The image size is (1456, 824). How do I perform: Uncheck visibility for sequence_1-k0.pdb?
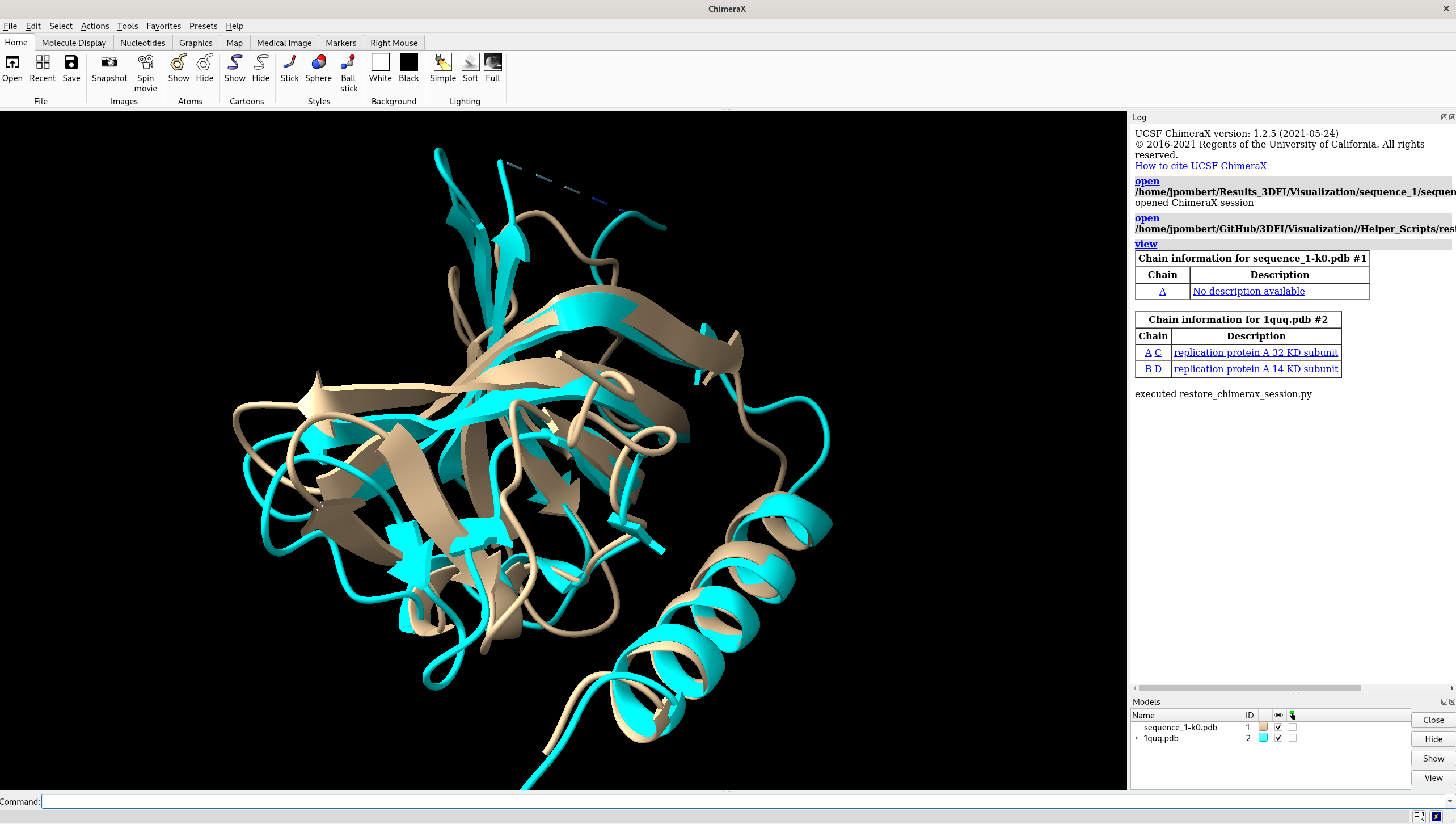(x=1278, y=727)
